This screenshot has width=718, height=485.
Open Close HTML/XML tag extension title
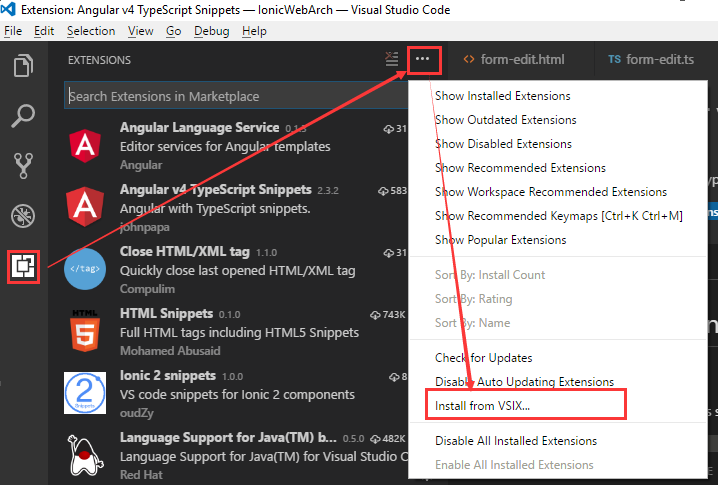185,251
